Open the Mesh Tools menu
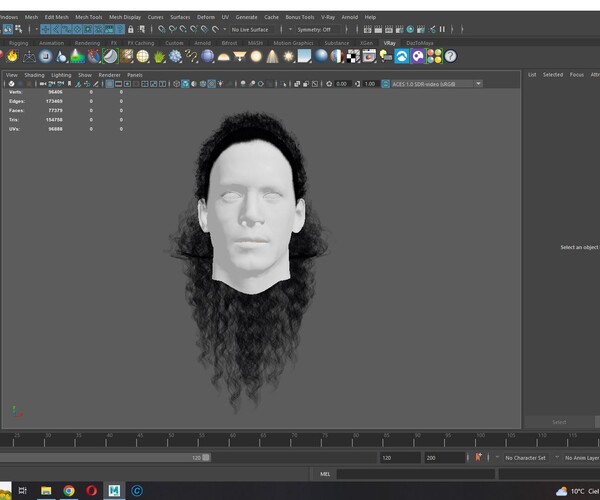 point(89,17)
